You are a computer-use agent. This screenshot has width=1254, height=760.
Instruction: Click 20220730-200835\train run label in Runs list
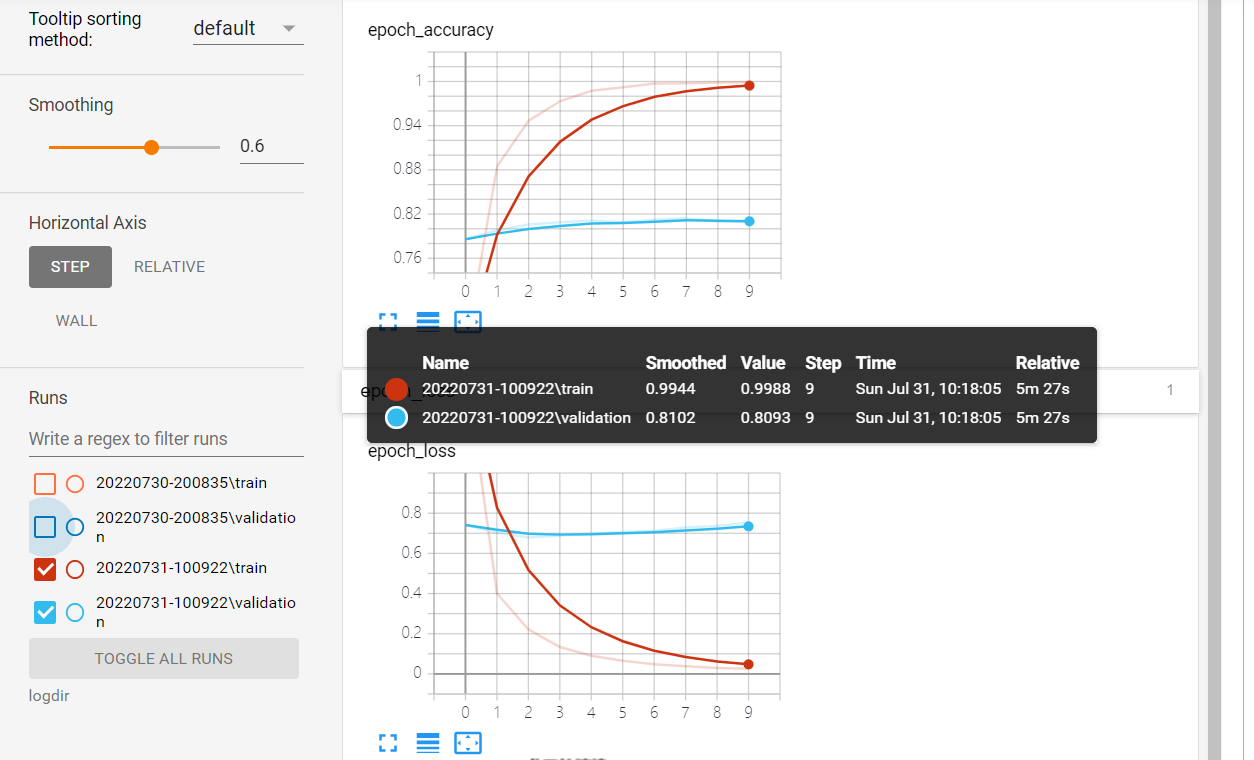pos(181,483)
